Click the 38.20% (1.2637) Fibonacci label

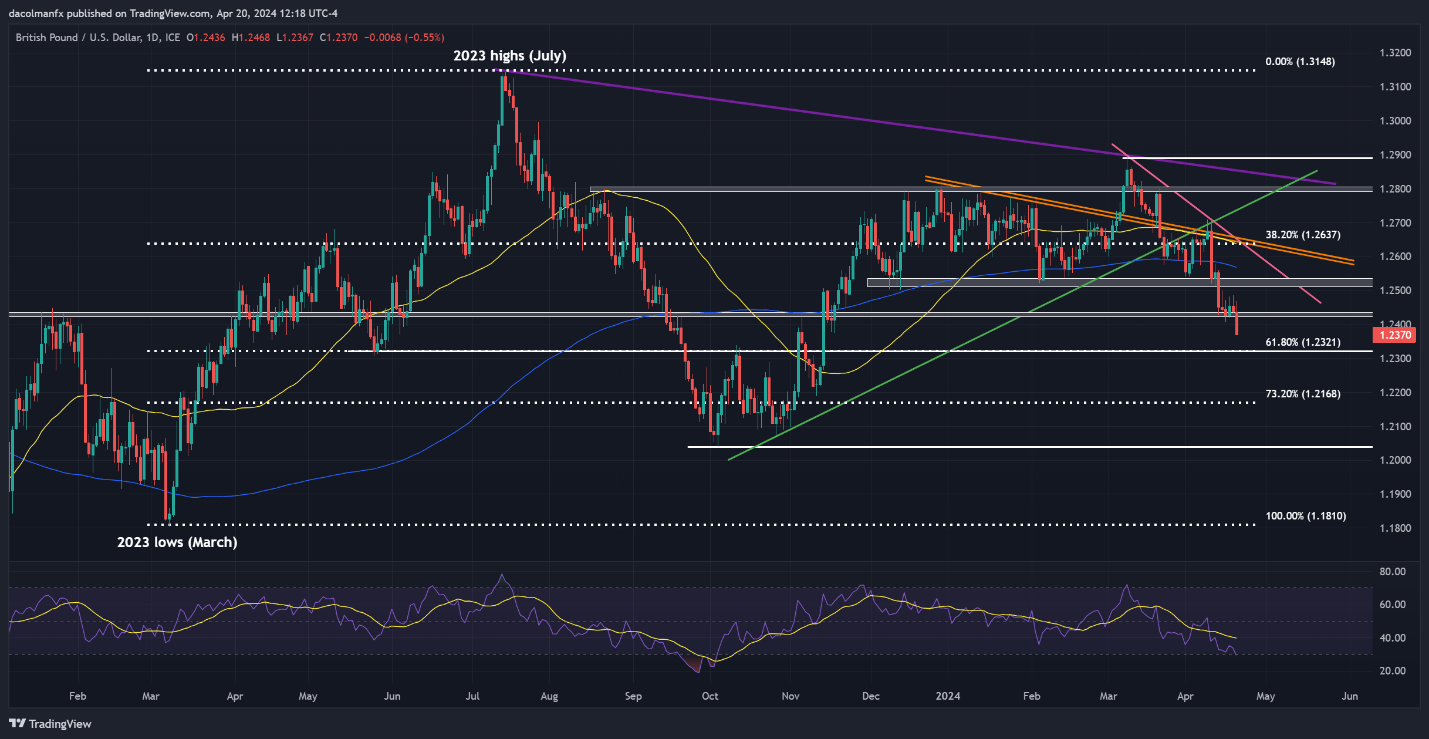tap(1300, 235)
